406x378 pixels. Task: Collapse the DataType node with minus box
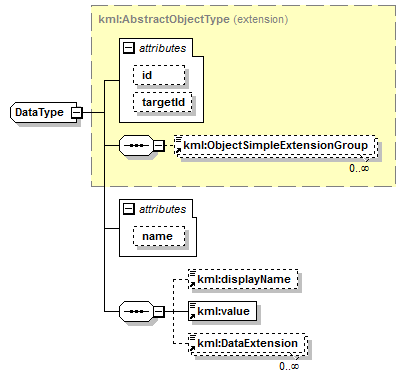click(77, 113)
